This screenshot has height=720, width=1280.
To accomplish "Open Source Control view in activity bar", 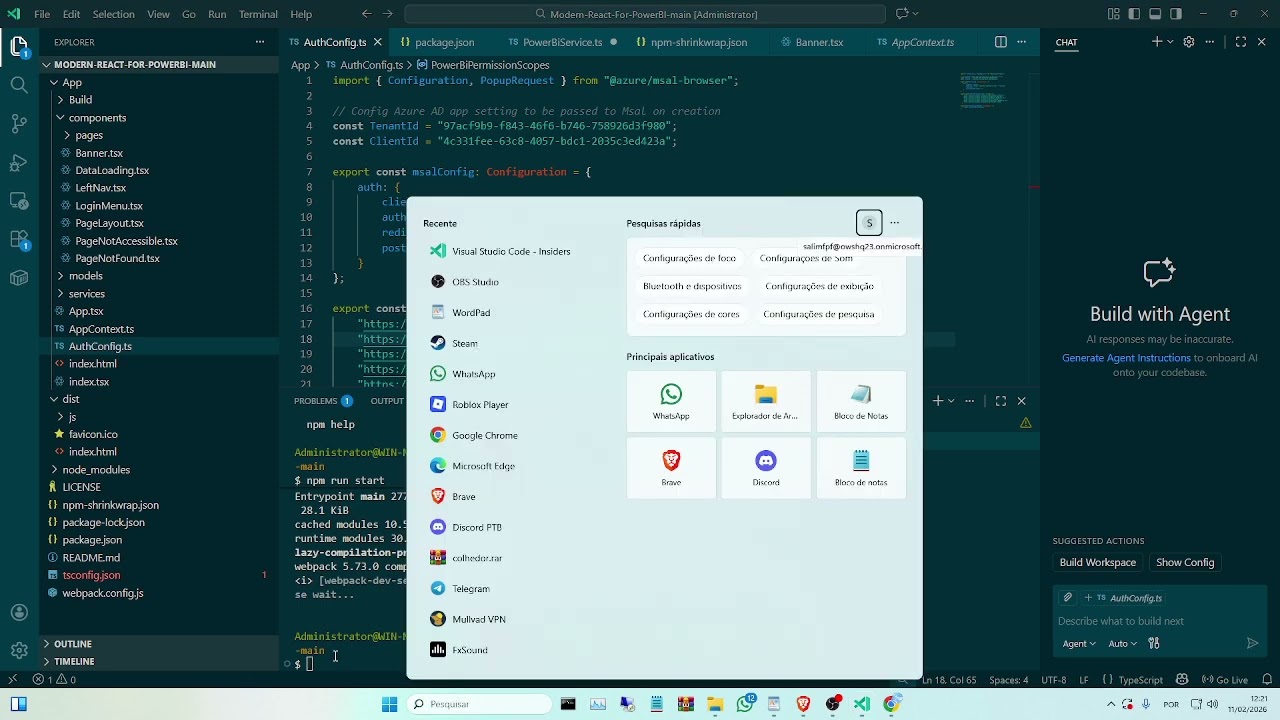I will pyautogui.click(x=19, y=124).
